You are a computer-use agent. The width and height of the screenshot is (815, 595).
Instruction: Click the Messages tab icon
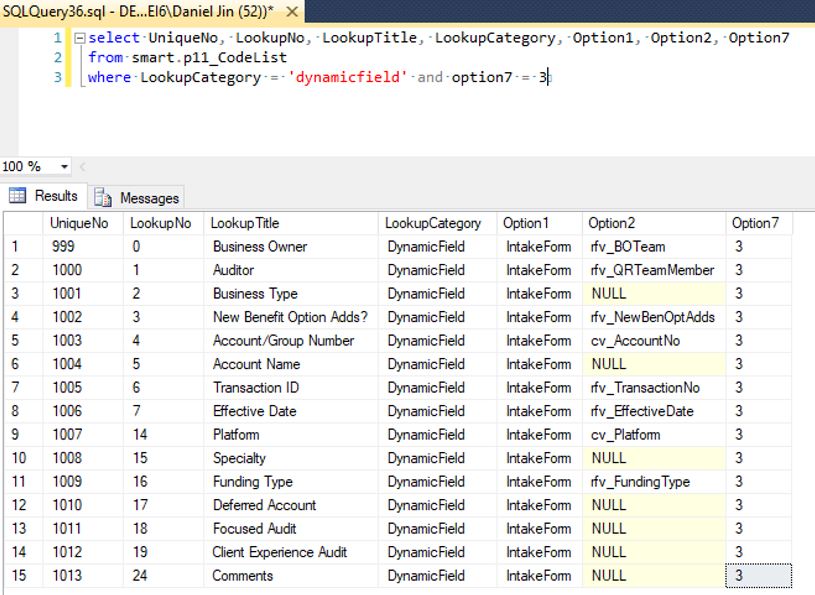click(x=102, y=197)
